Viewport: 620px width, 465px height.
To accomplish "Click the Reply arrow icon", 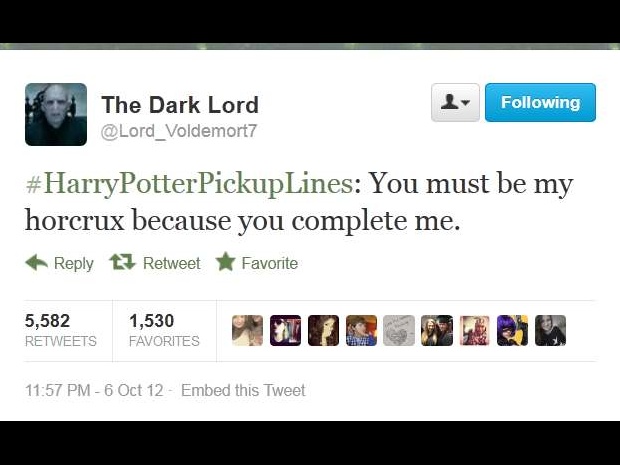I will [36, 263].
